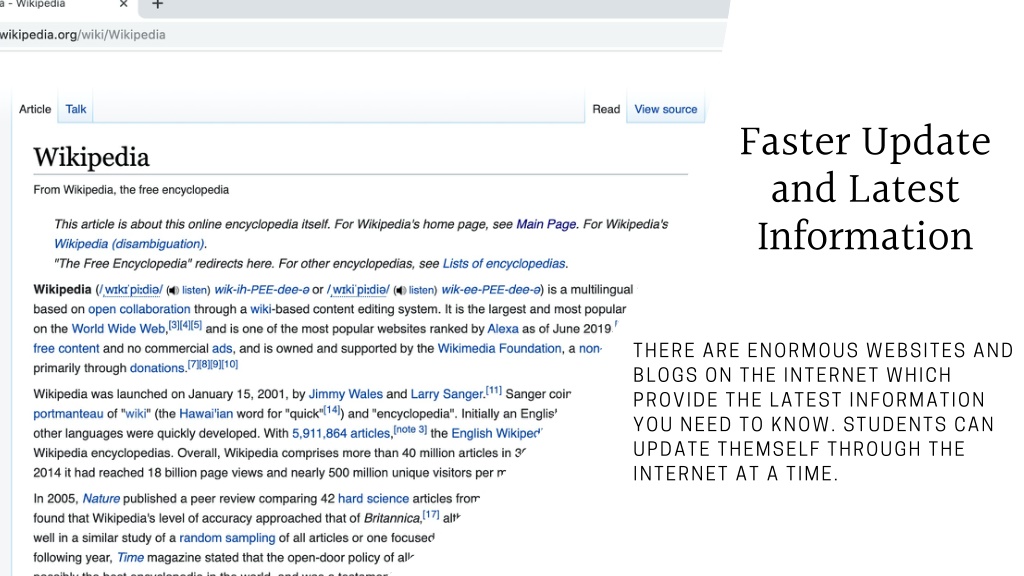Open the wik-ih-PEE-dee-ə pronunciation link
This screenshot has height=576, width=1024.
262,289
